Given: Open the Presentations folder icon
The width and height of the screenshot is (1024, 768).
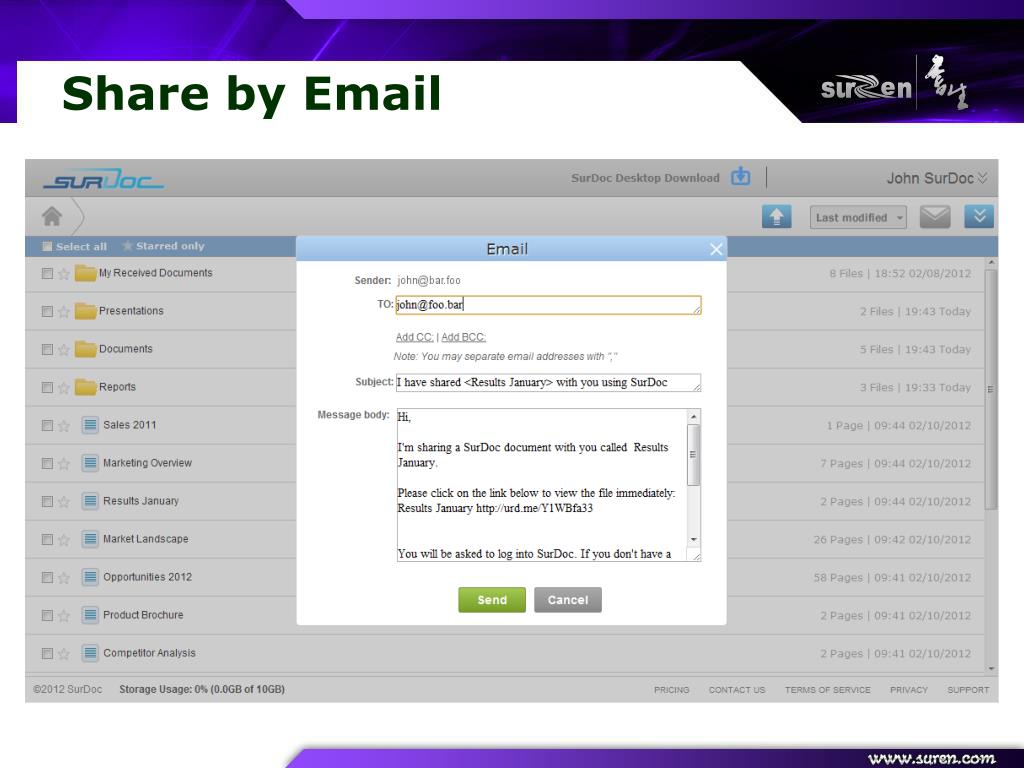Looking at the screenshot, I should tap(86, 310).
